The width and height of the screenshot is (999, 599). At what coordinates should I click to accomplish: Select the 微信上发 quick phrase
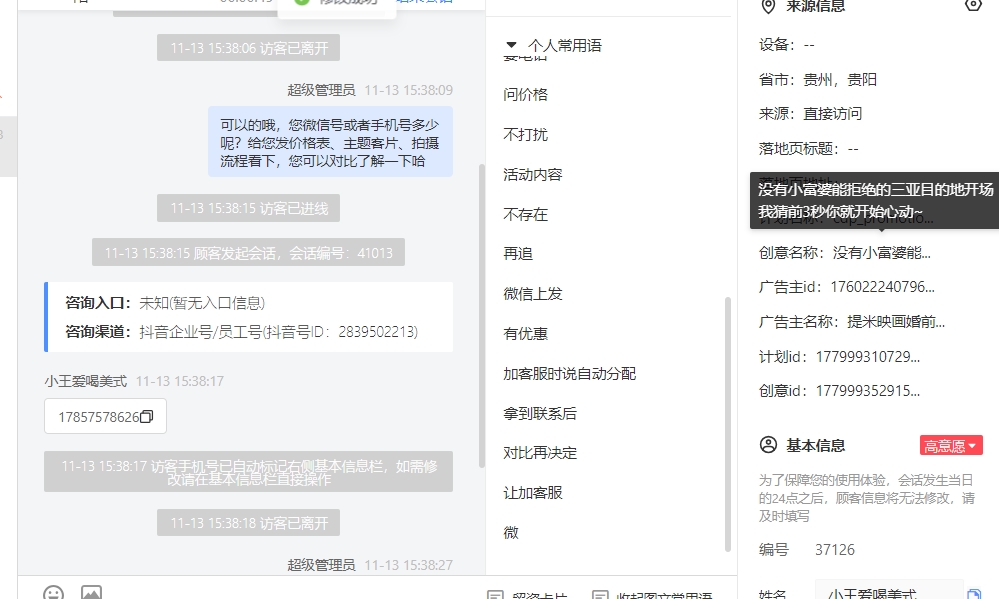coord(533,294)
